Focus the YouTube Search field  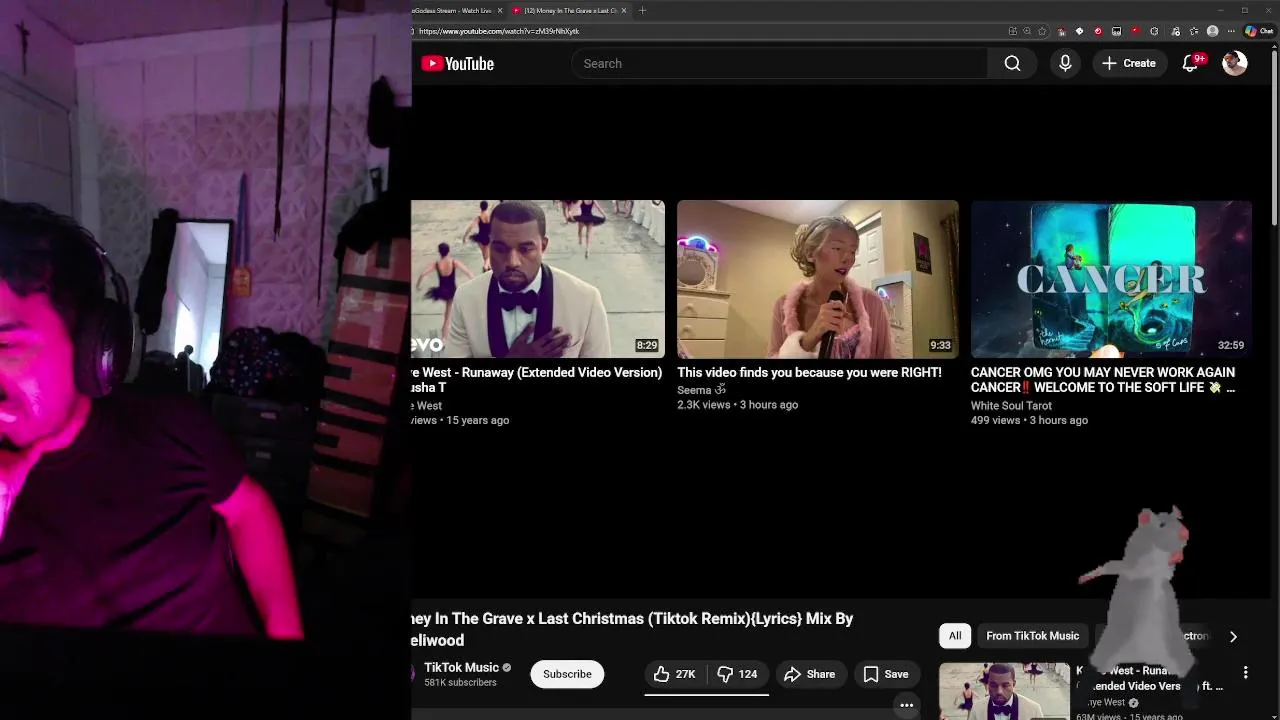coord(780,63)
